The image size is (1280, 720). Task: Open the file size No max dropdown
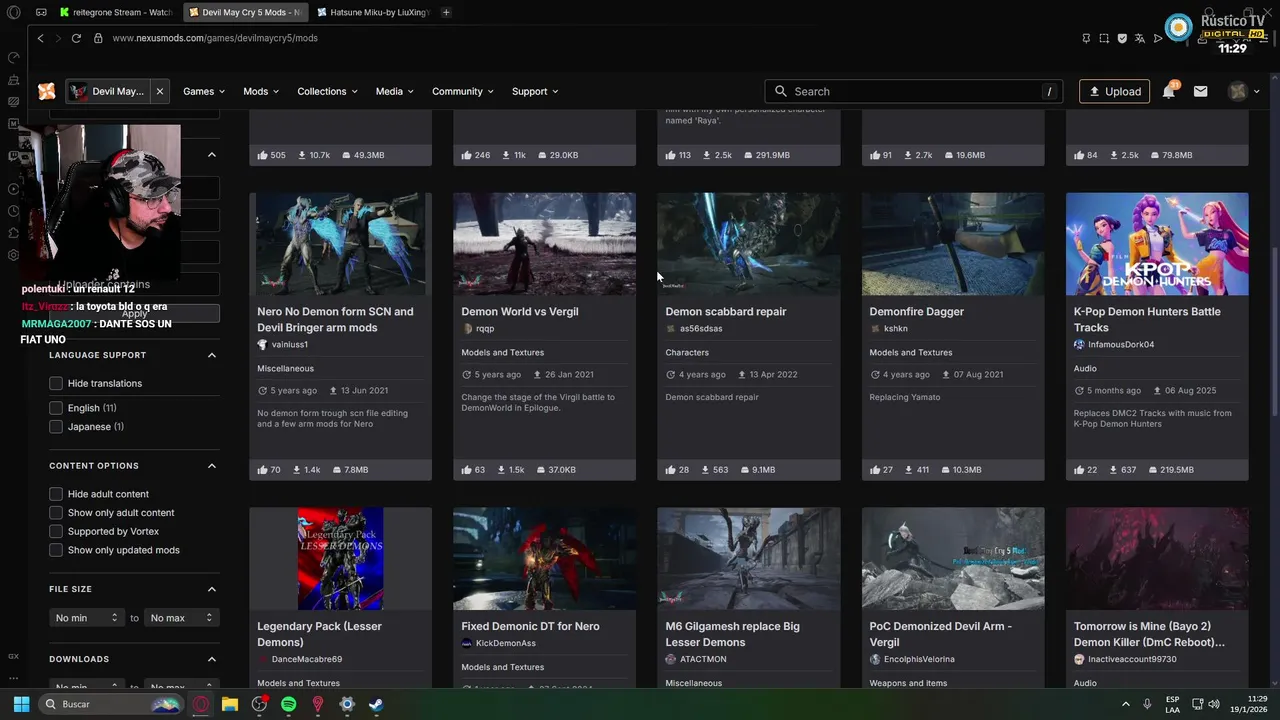(x=181, y=618)
